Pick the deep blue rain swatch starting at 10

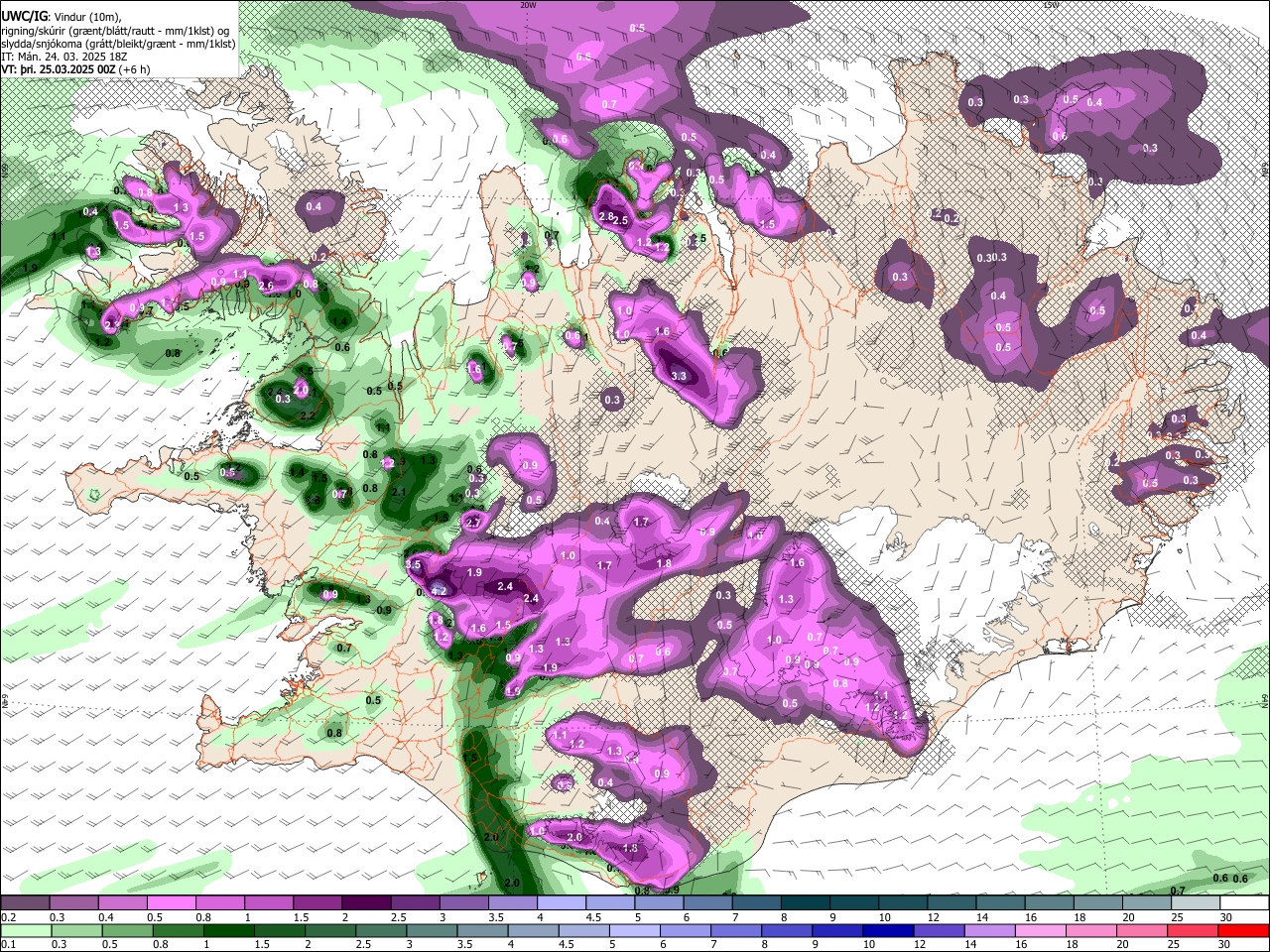[x=887, y=931]
